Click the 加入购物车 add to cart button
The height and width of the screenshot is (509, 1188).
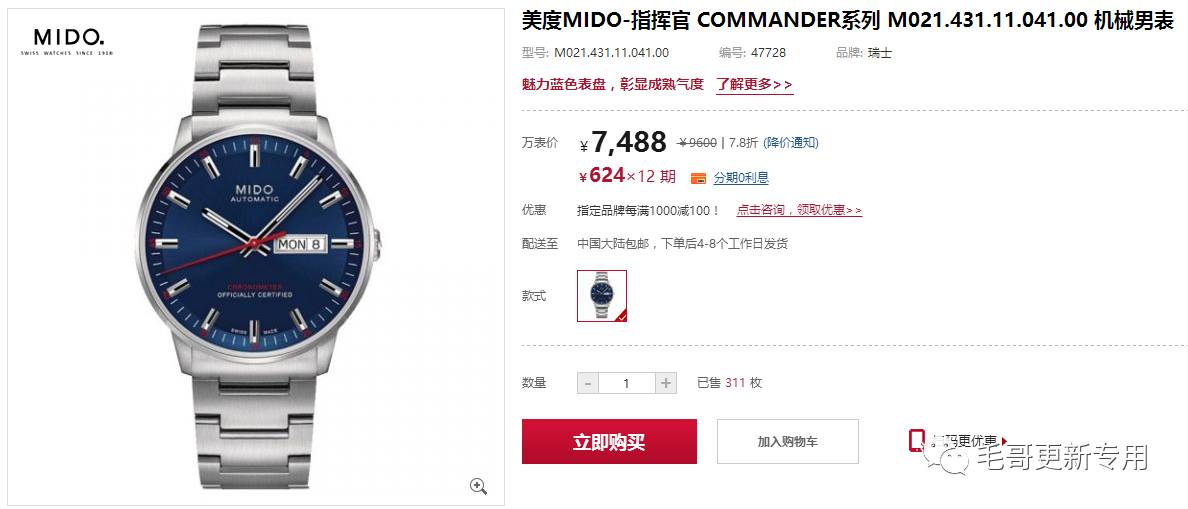coord(788,442)
